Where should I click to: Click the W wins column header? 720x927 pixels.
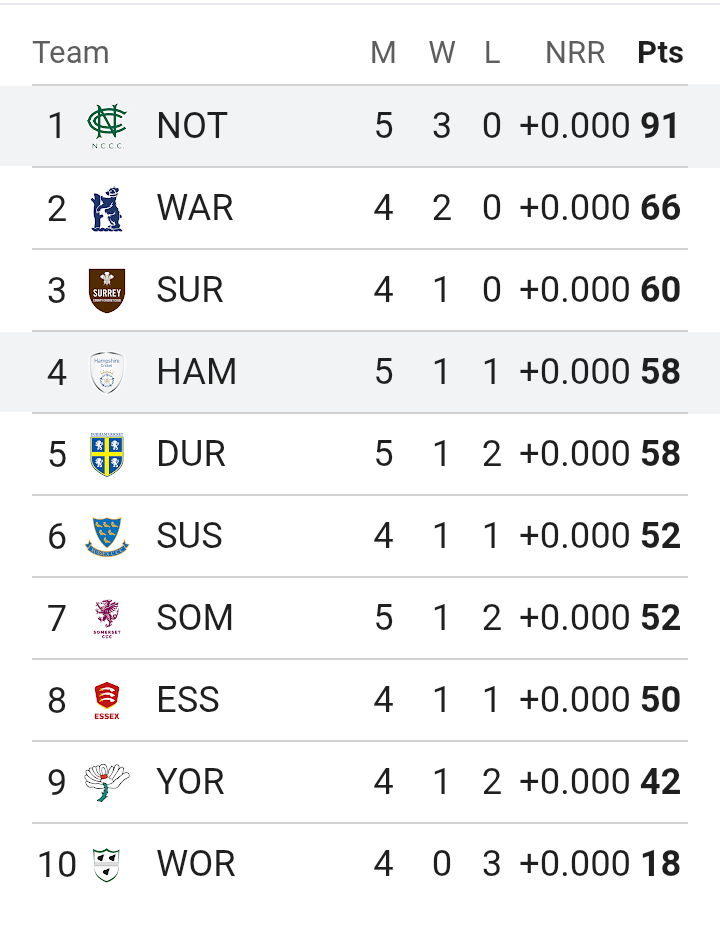click(442, 53)
